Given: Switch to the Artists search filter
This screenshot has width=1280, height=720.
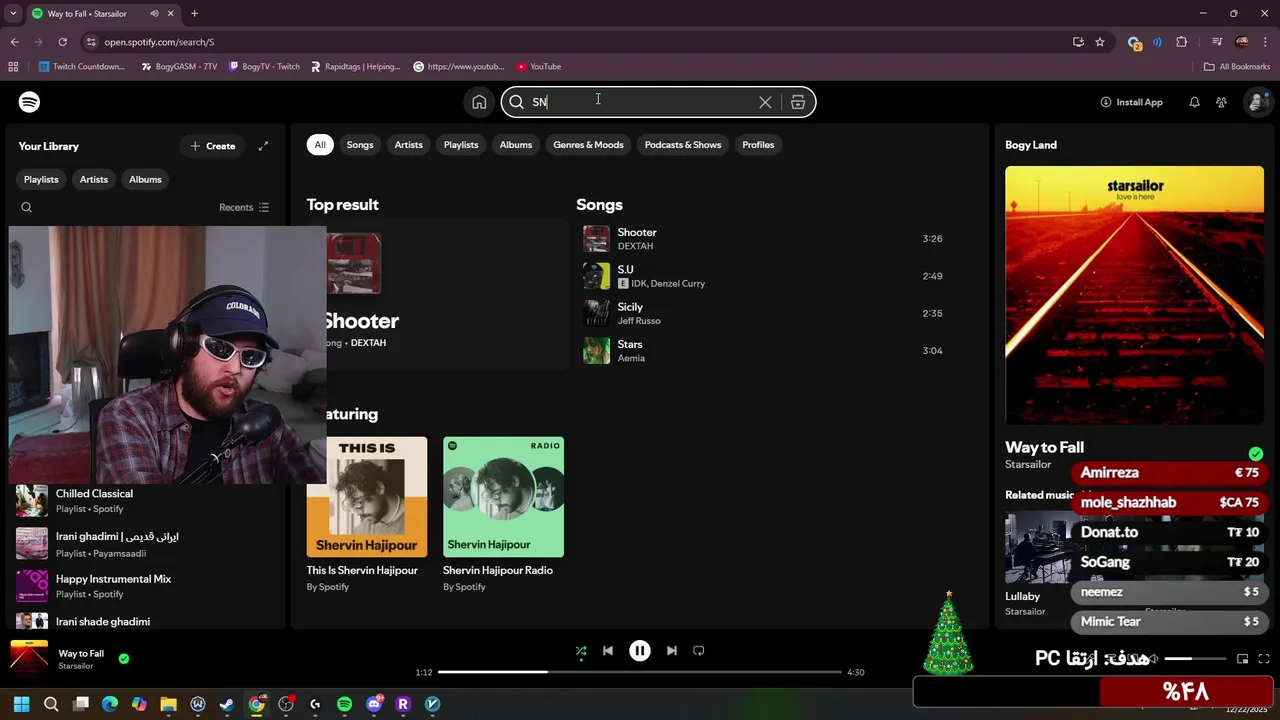Looking at the screenshot, I should [408, 145].
